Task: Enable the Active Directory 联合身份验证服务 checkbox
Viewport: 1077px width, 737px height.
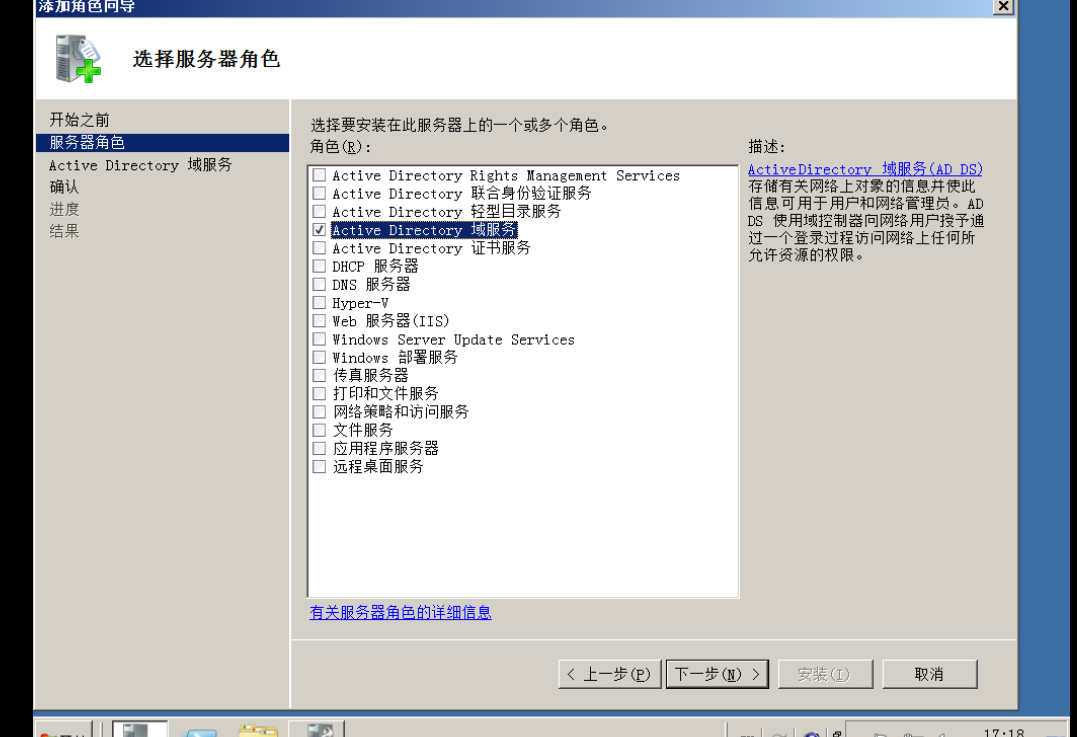Action: click(x=319, y=194)
